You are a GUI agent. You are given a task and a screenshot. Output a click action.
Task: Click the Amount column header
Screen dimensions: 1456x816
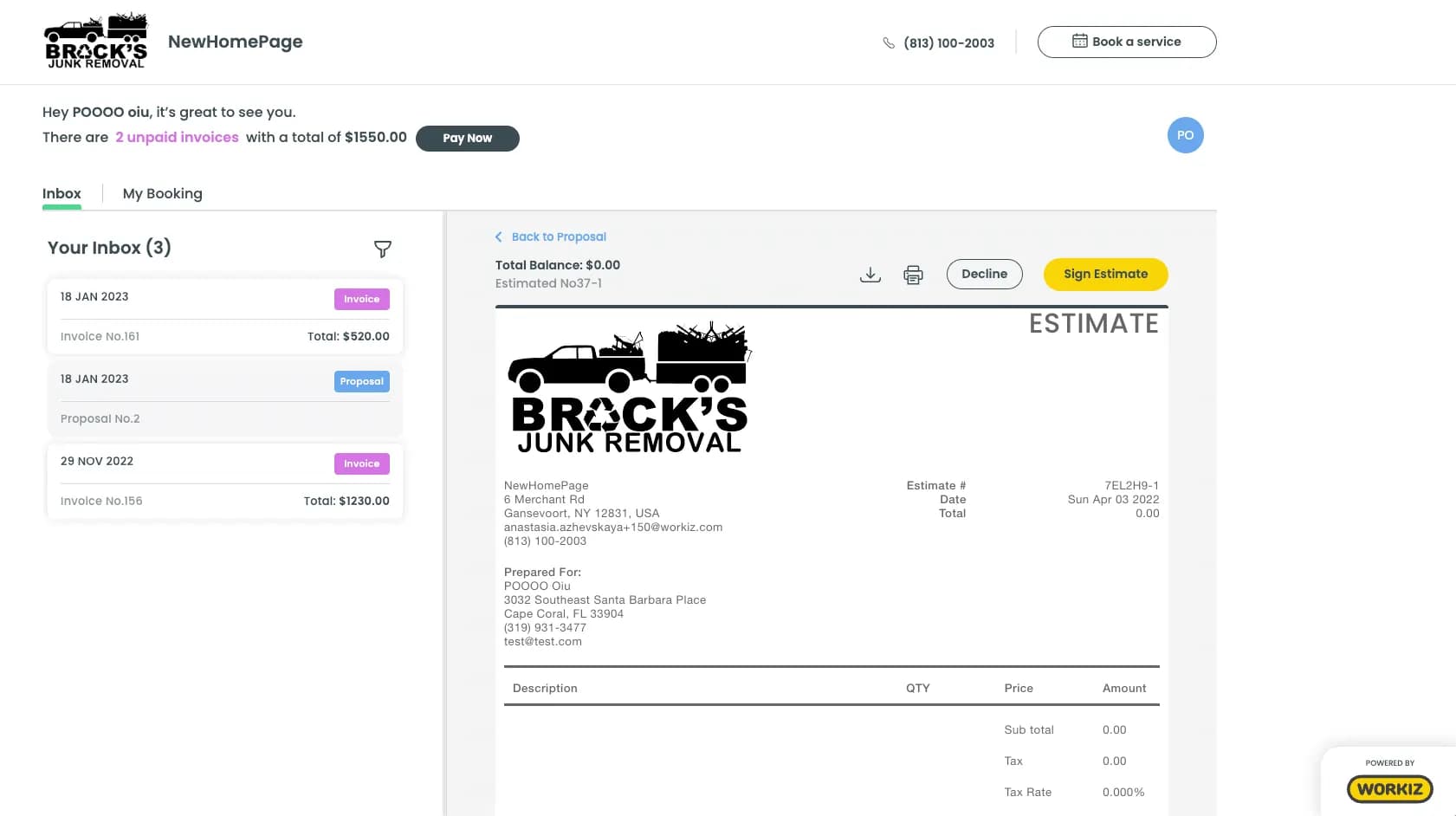[1123, 688]
